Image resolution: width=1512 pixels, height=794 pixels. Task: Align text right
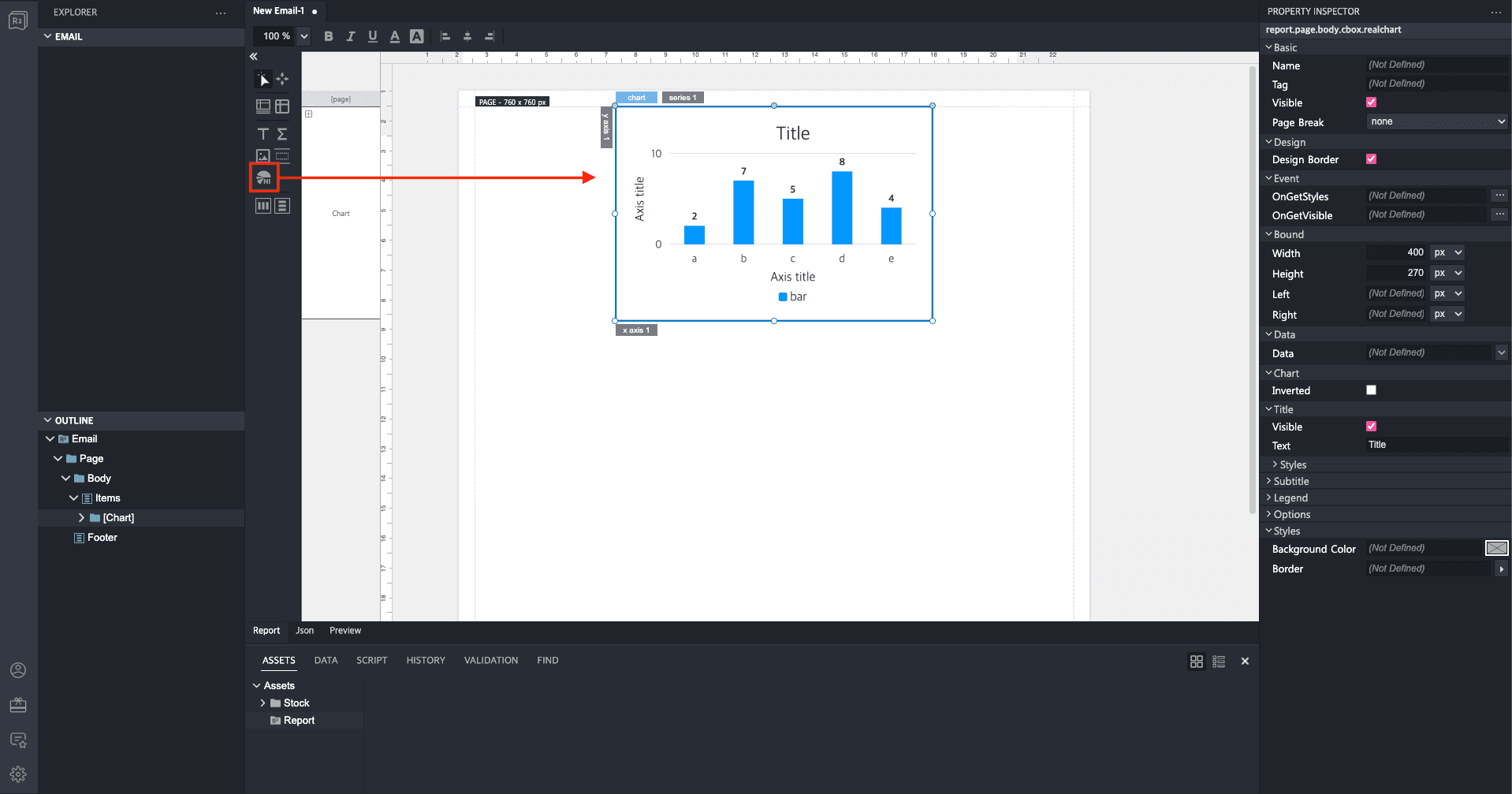click(x=490, y=36)
